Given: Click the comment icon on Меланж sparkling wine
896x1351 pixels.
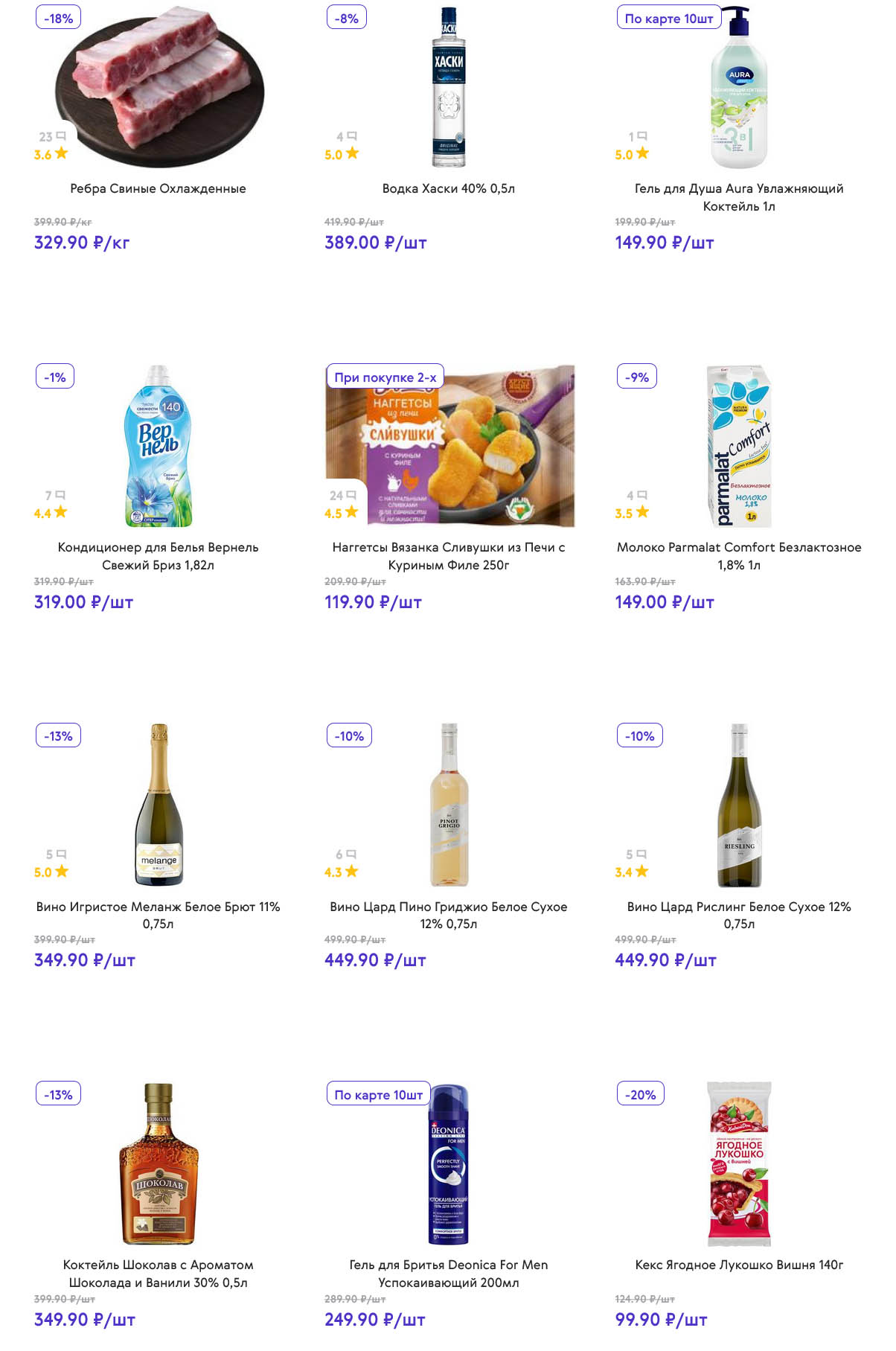Looking at the screenshot, I should [61, 854].
